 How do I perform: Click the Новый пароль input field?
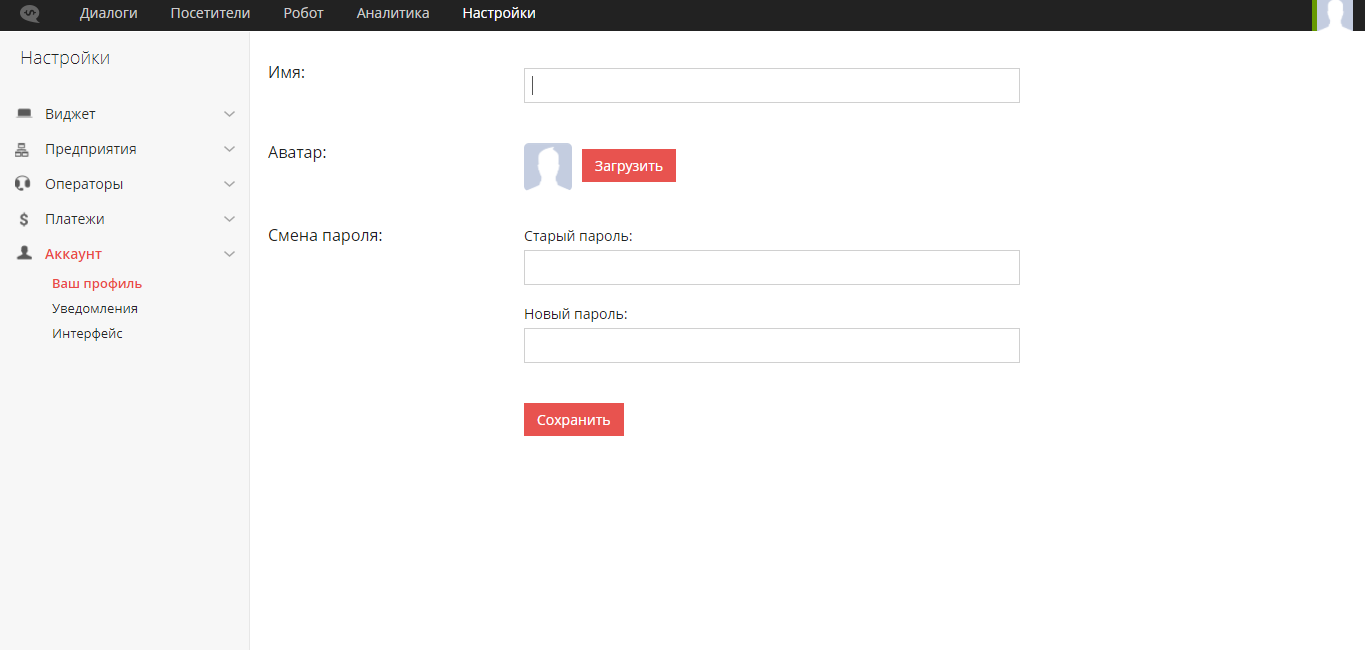point(771,345)
